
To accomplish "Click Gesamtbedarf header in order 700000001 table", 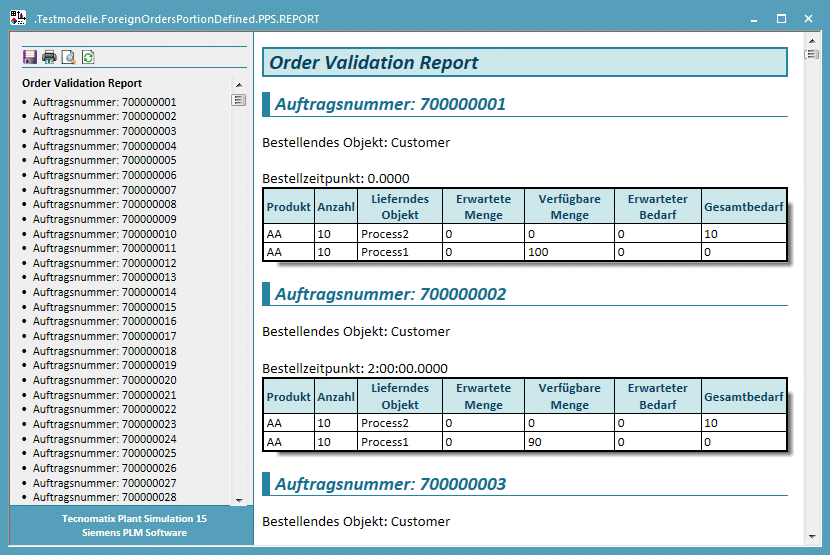I will [x=743, y=207].
